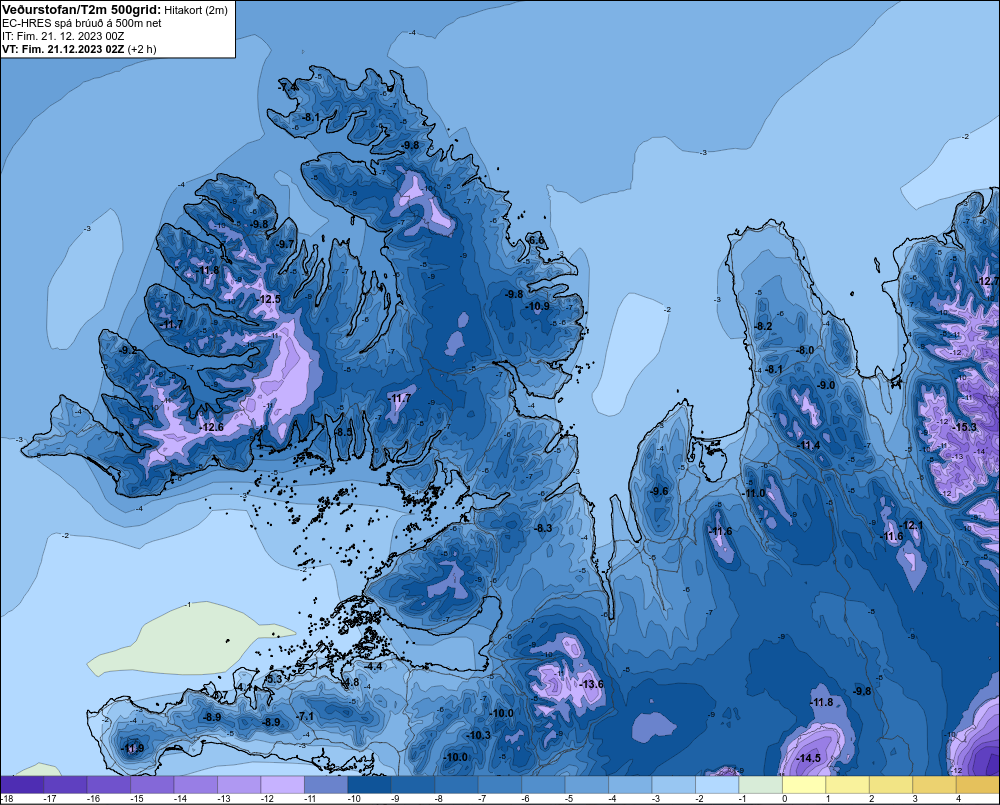Click the '-5.3' temperature value on the map

click(274, 679)
